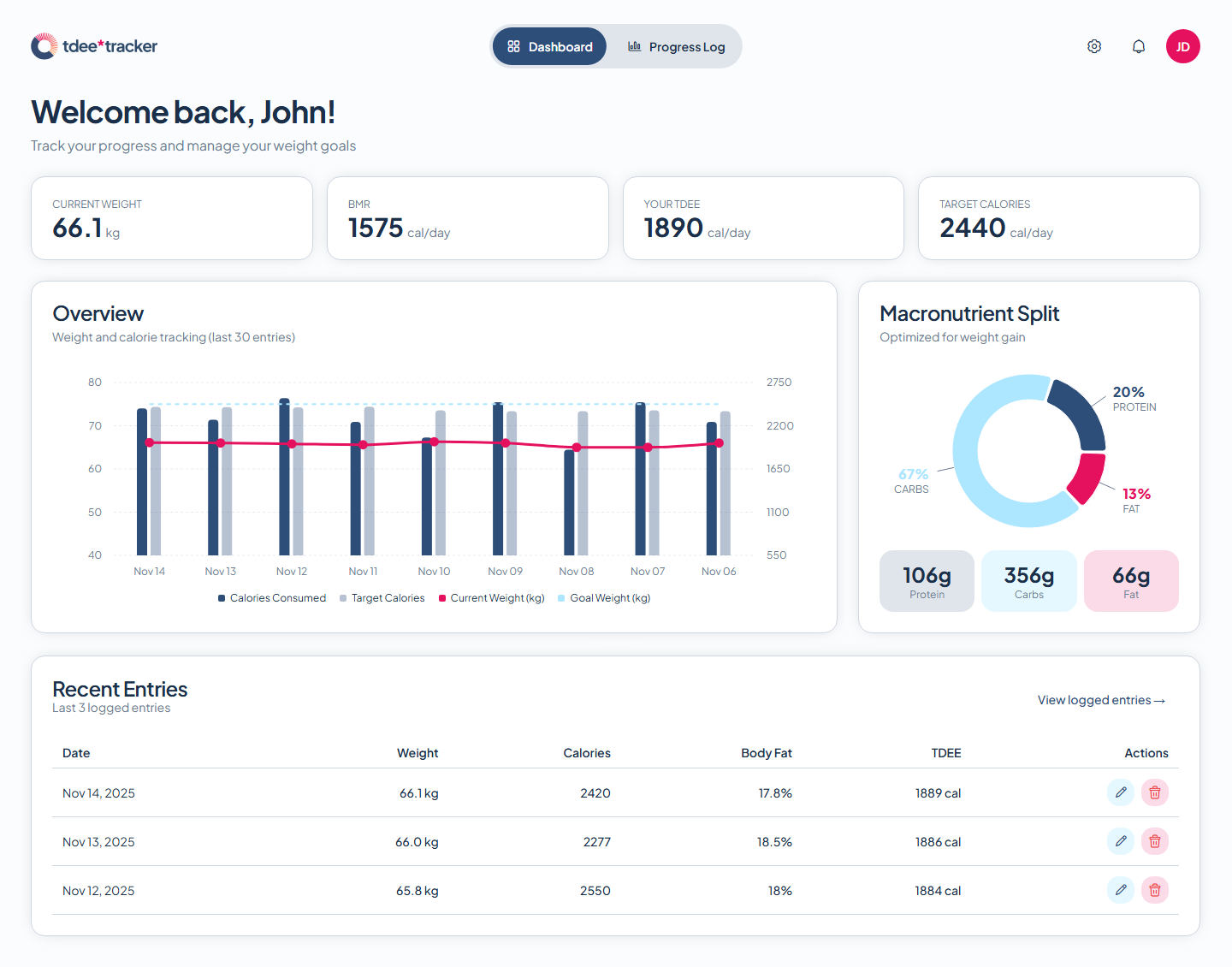The width and height of the screenshot is (1232, 967).
Task: Click the Target Calories 2440 card
Action: (1059, 218)
